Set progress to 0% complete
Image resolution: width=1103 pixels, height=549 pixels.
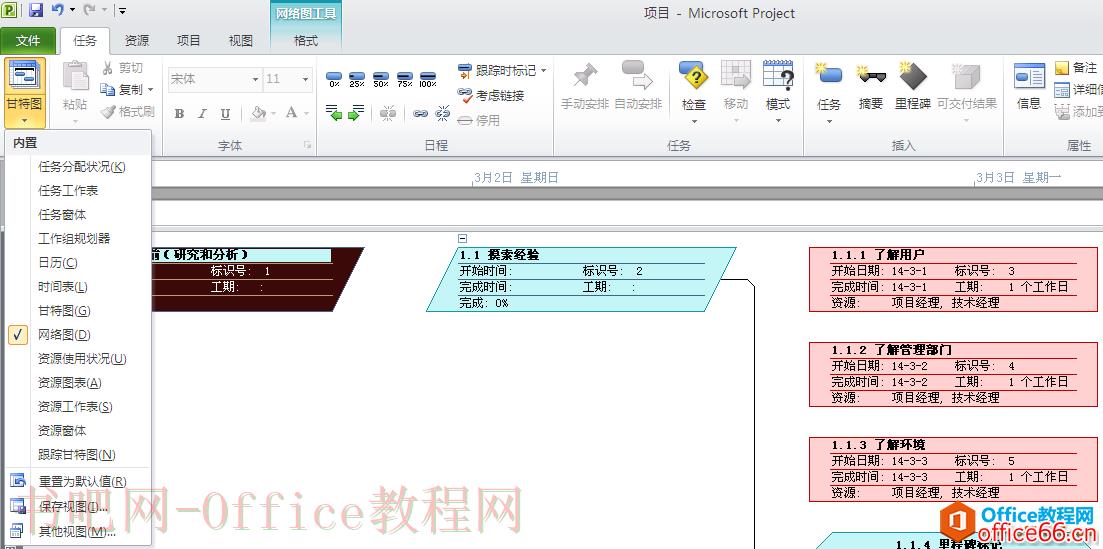(334, 79)
